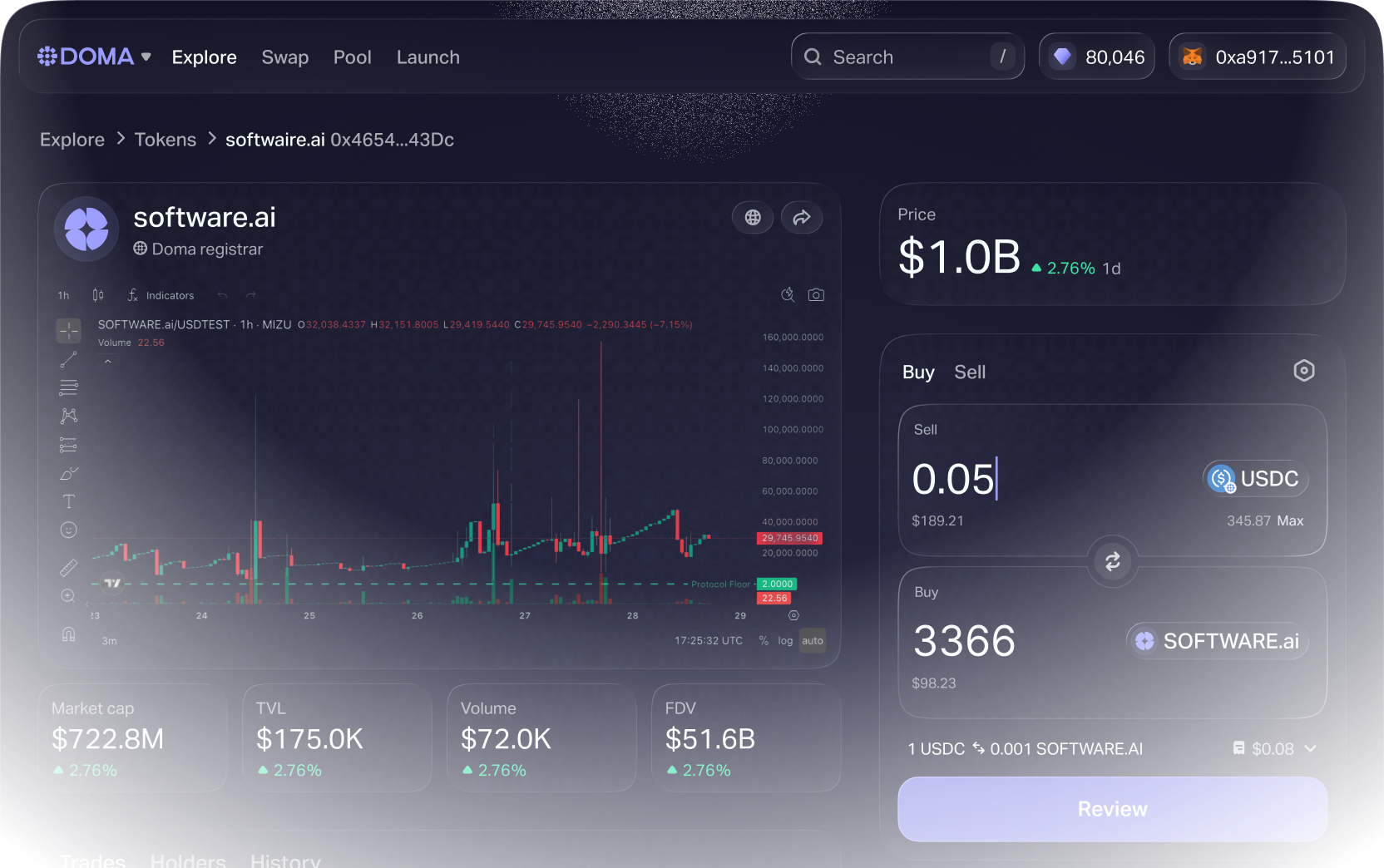Viewport: 1384px width, 868px height.
Task: Open the globe website icon
Action: pos(753,218)
